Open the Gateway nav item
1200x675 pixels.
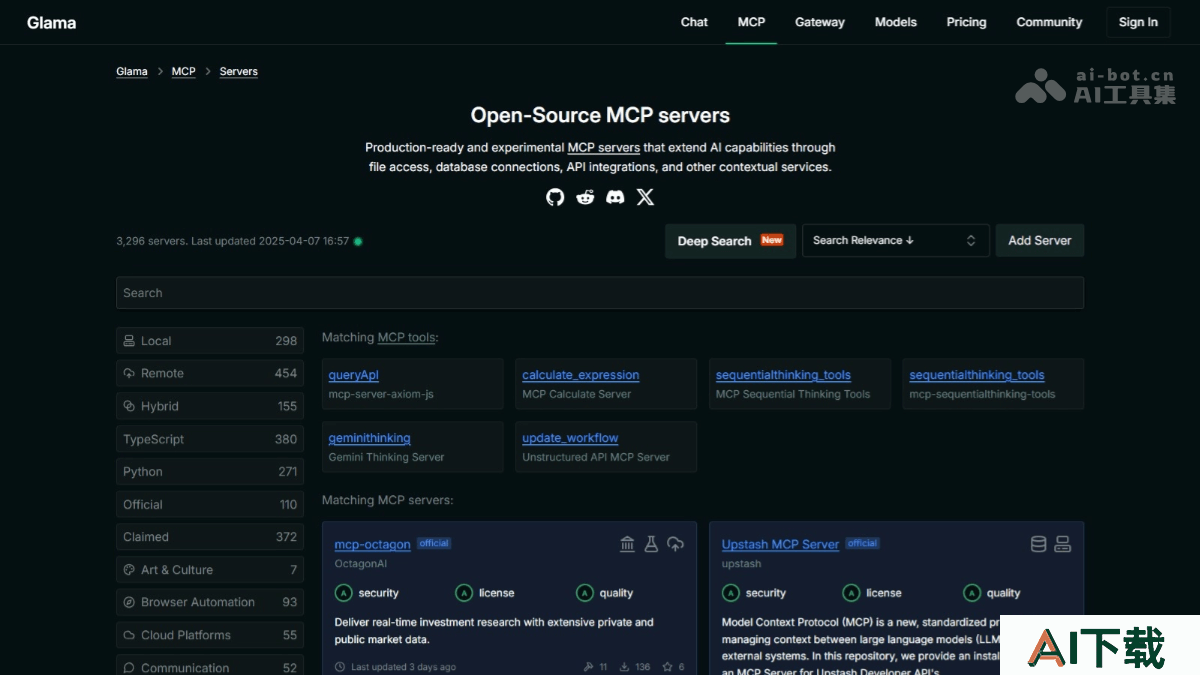[x=820, y=22]
